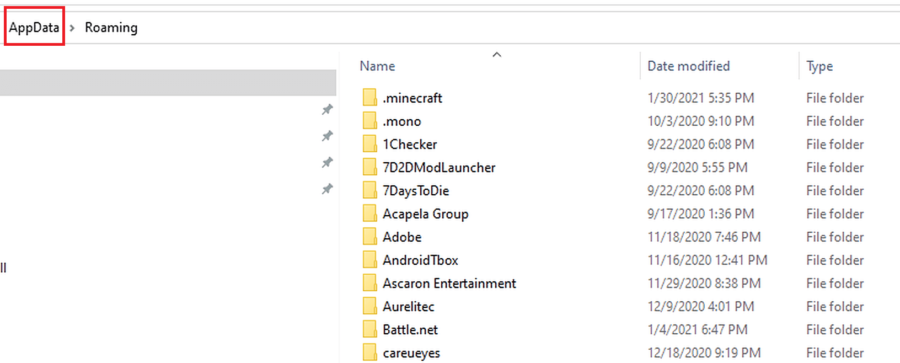Select the highlighted item in navigation pane
Image resolution: width=900 pixels, height=363 pixels.
click(x=168, y=83)
